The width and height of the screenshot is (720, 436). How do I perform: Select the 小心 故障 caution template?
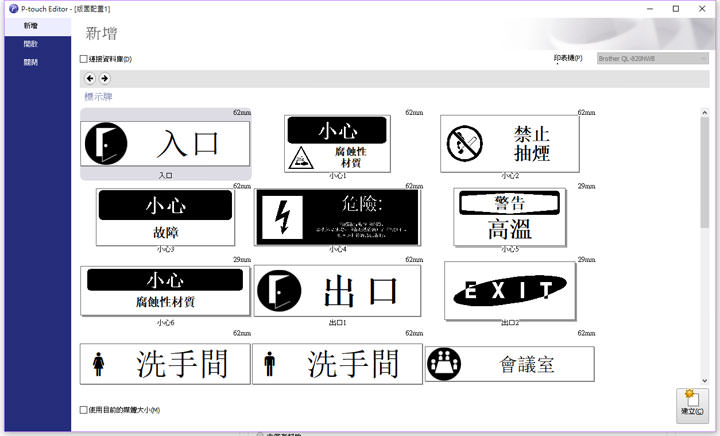tap(165, 216)
